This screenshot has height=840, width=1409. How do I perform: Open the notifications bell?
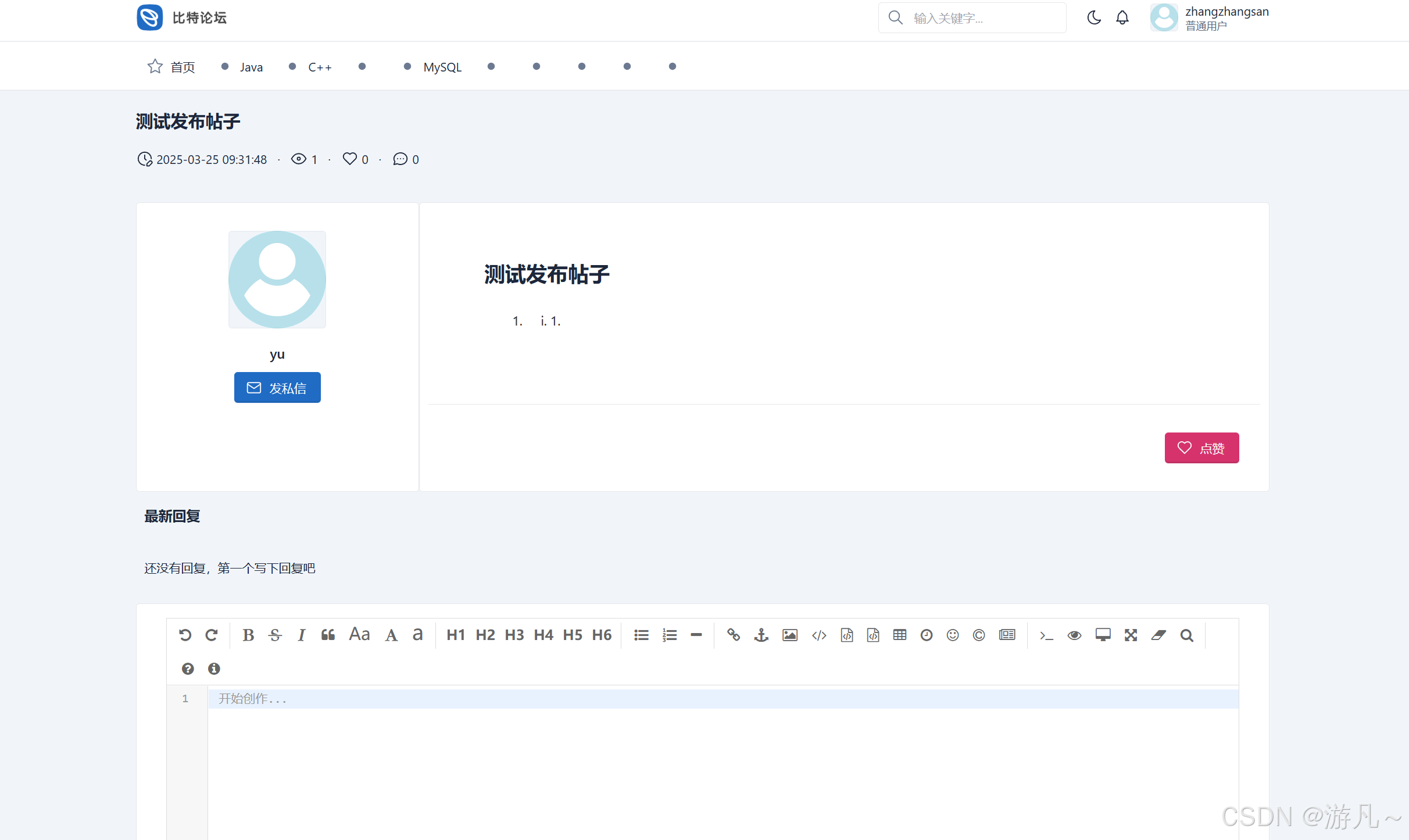coord(1122,18)
